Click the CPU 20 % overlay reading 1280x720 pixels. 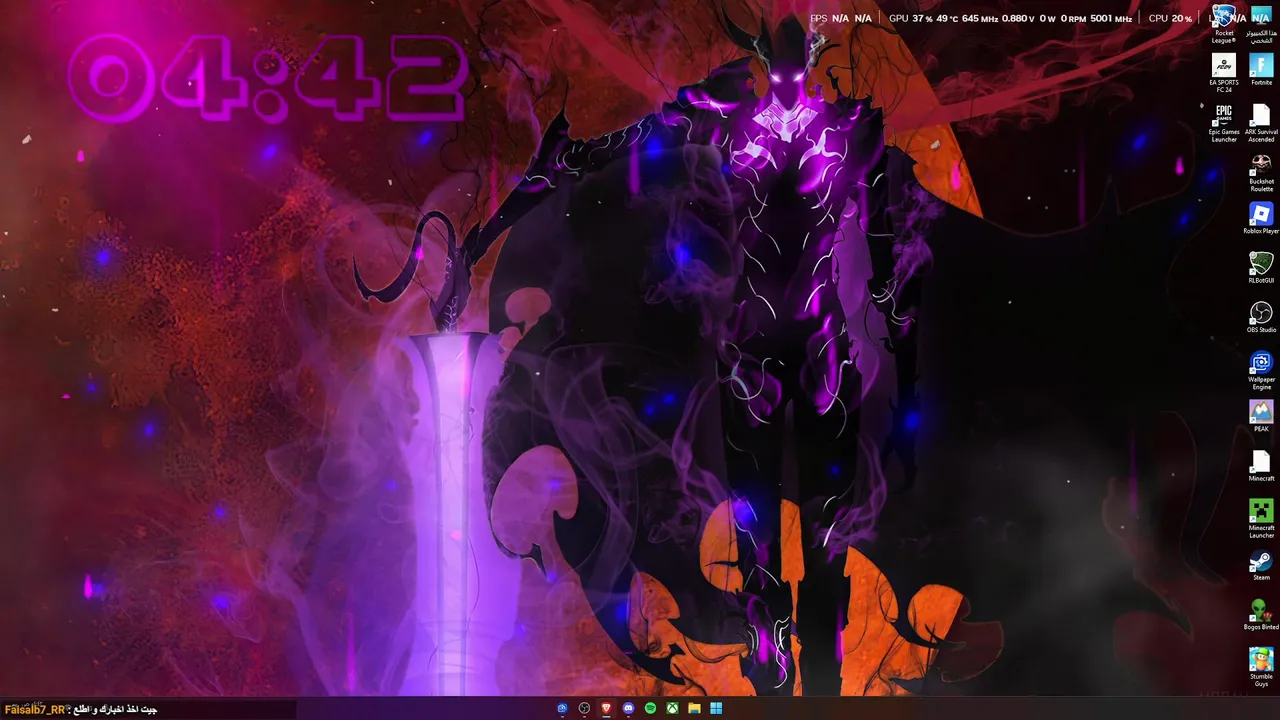(1170, 18)
